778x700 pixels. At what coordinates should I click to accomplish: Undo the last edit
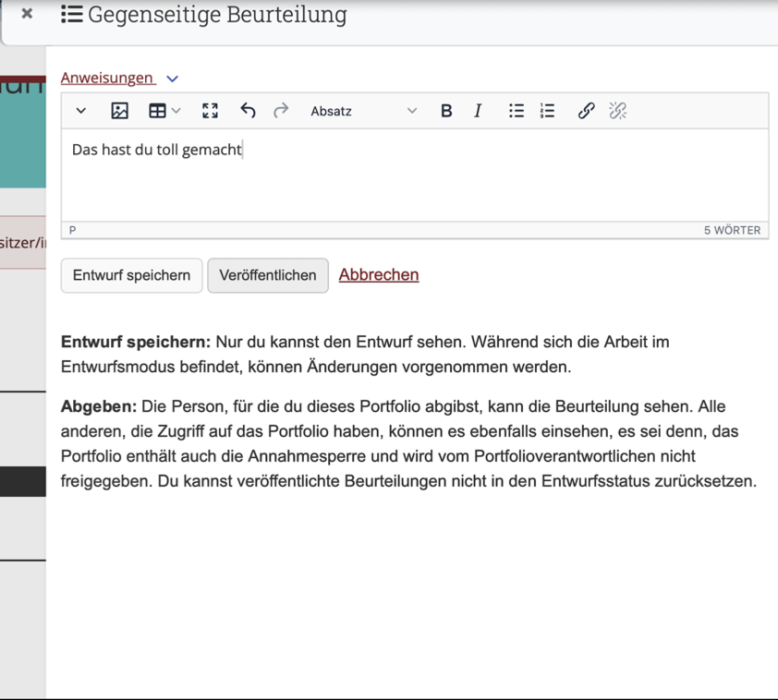[x=248, y=111]
